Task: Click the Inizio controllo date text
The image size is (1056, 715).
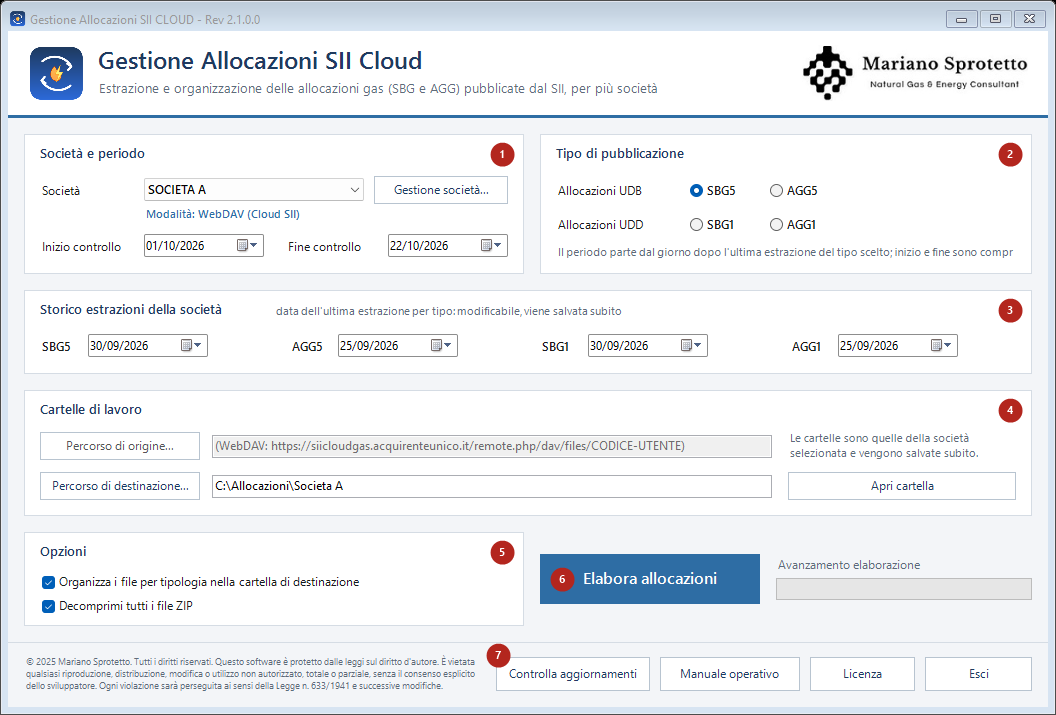Action: coord(175,246)
